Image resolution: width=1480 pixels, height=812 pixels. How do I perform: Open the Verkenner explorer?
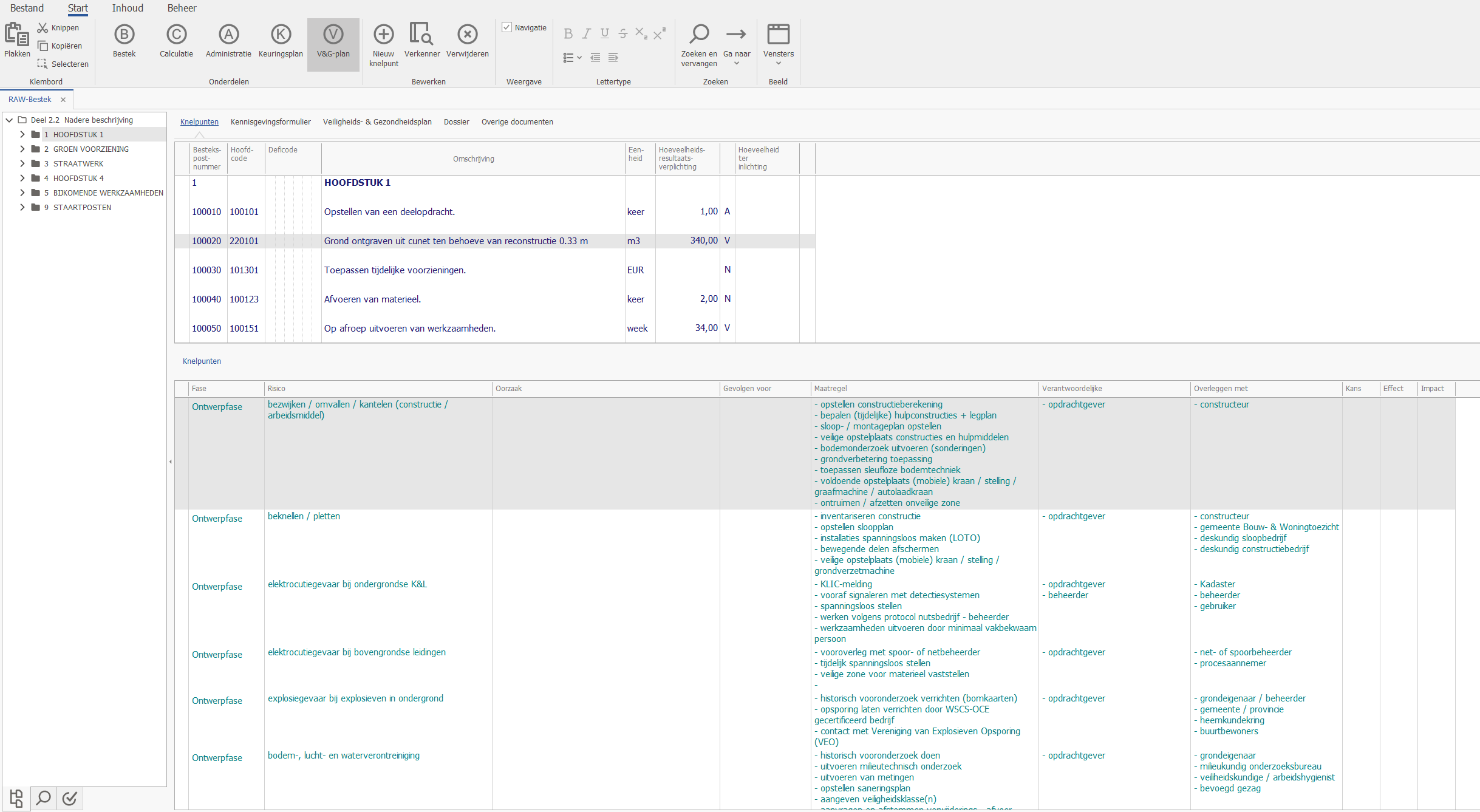tap(422, 41)
